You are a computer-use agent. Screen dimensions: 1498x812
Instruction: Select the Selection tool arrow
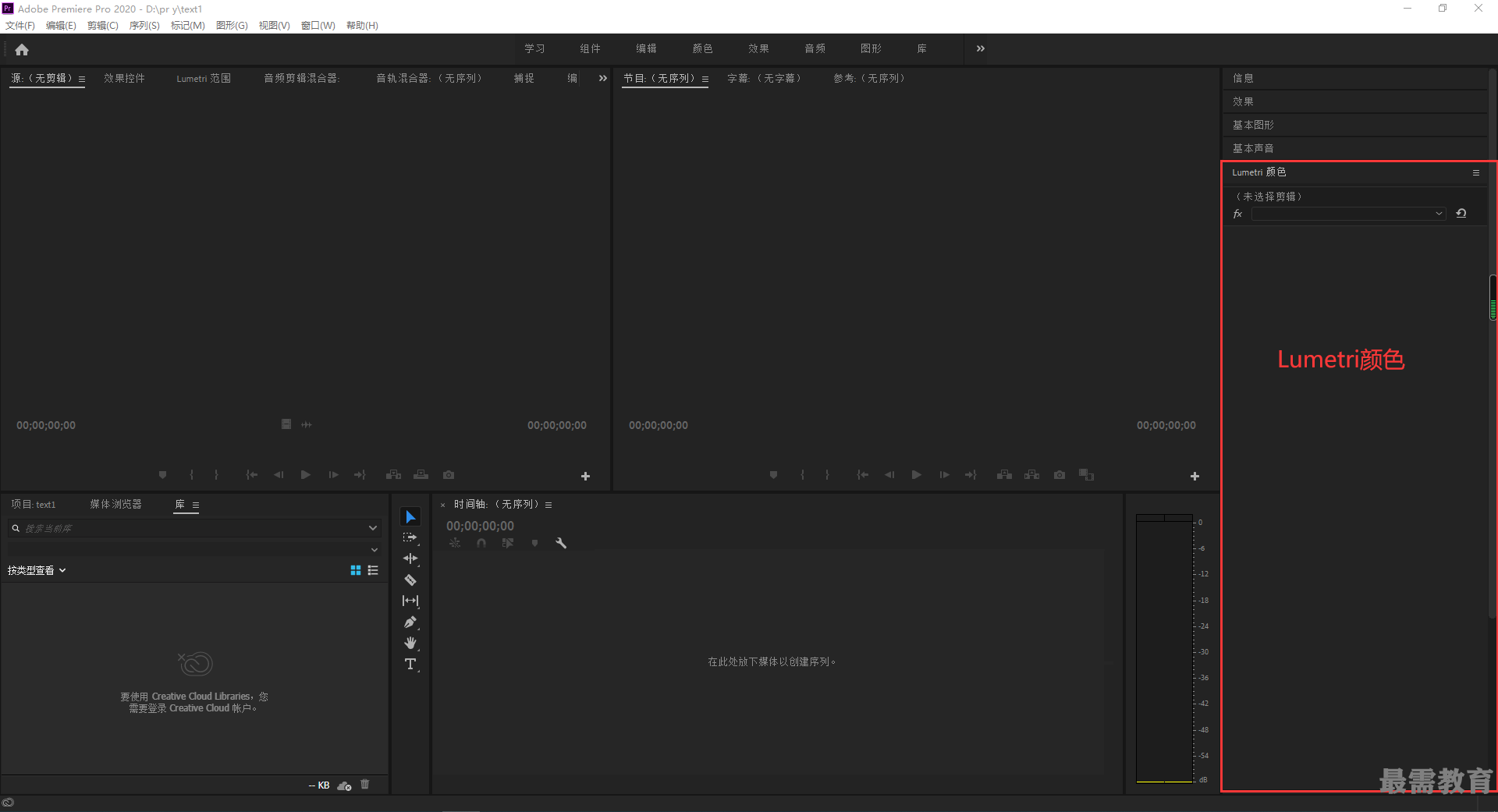click(x=410, y=516)
